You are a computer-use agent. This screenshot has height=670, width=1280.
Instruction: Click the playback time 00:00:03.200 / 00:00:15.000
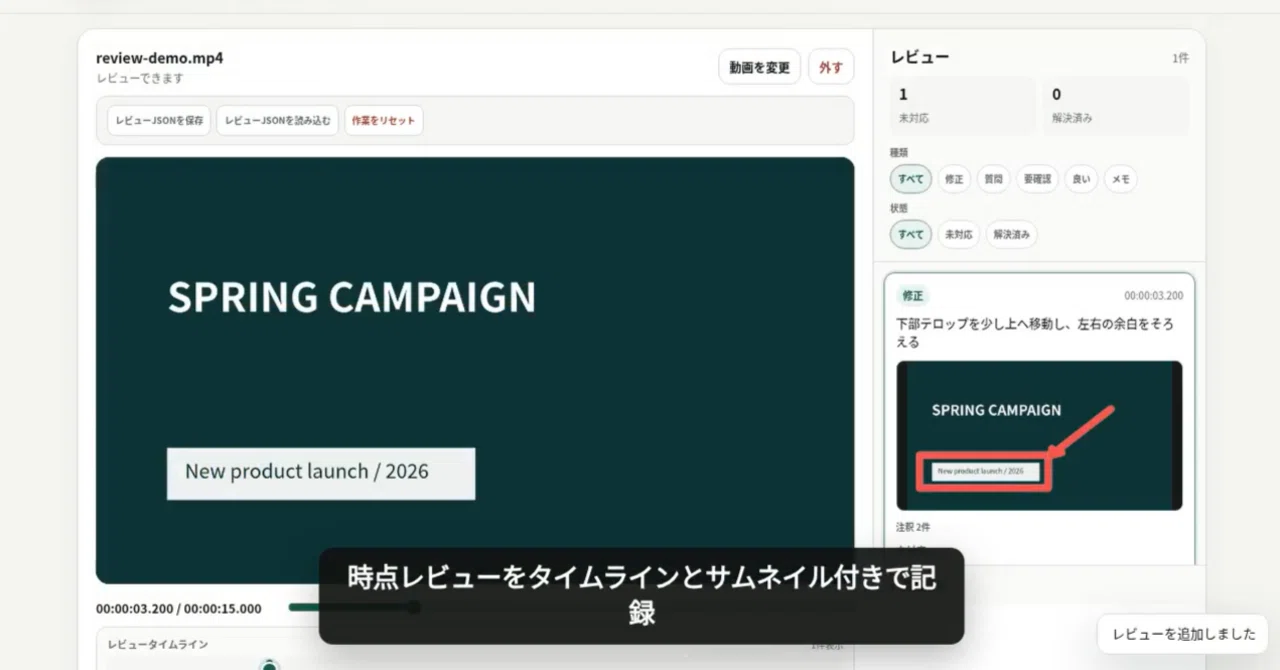click(179, 608)
